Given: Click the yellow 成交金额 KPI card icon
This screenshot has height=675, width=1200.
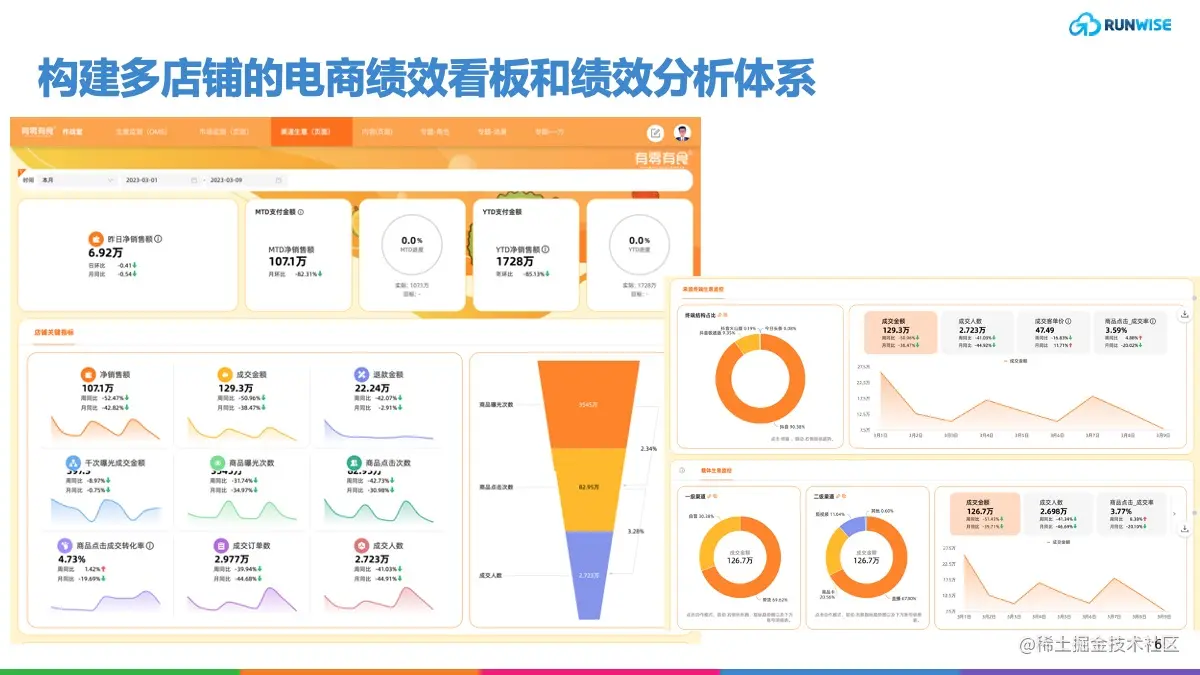Looking at the screenshot, I should coord(225,375).
